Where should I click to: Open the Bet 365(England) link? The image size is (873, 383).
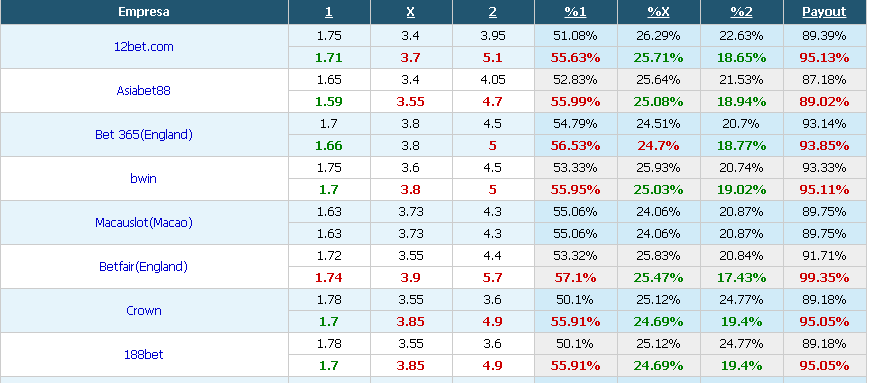coord(144,135)
